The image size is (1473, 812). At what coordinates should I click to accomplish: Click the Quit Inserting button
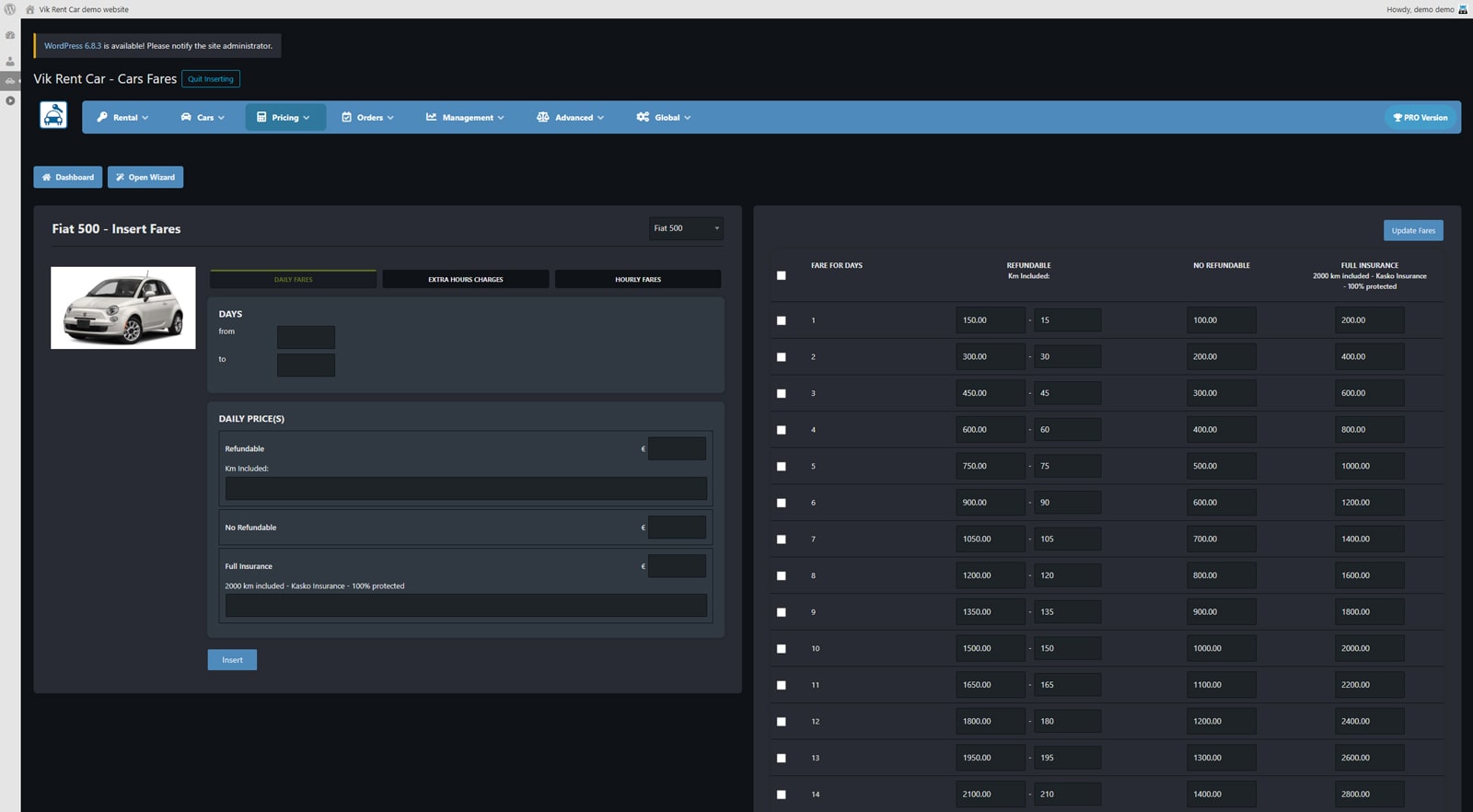(x=211, y=79)
